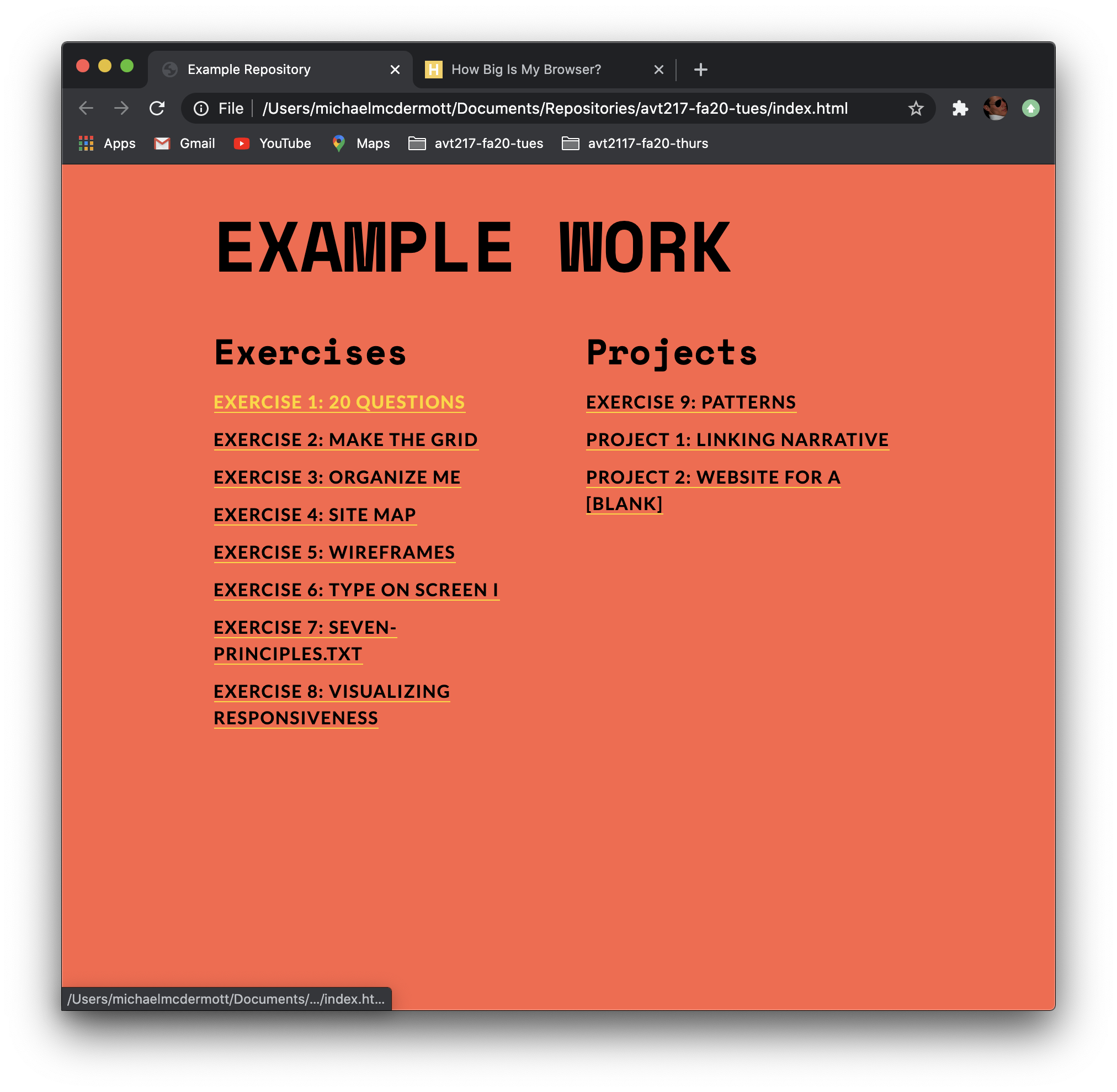
Task: Open Project 2: Website for a [Blank] link
Action: pyautogui.click(x=714, y=490)
